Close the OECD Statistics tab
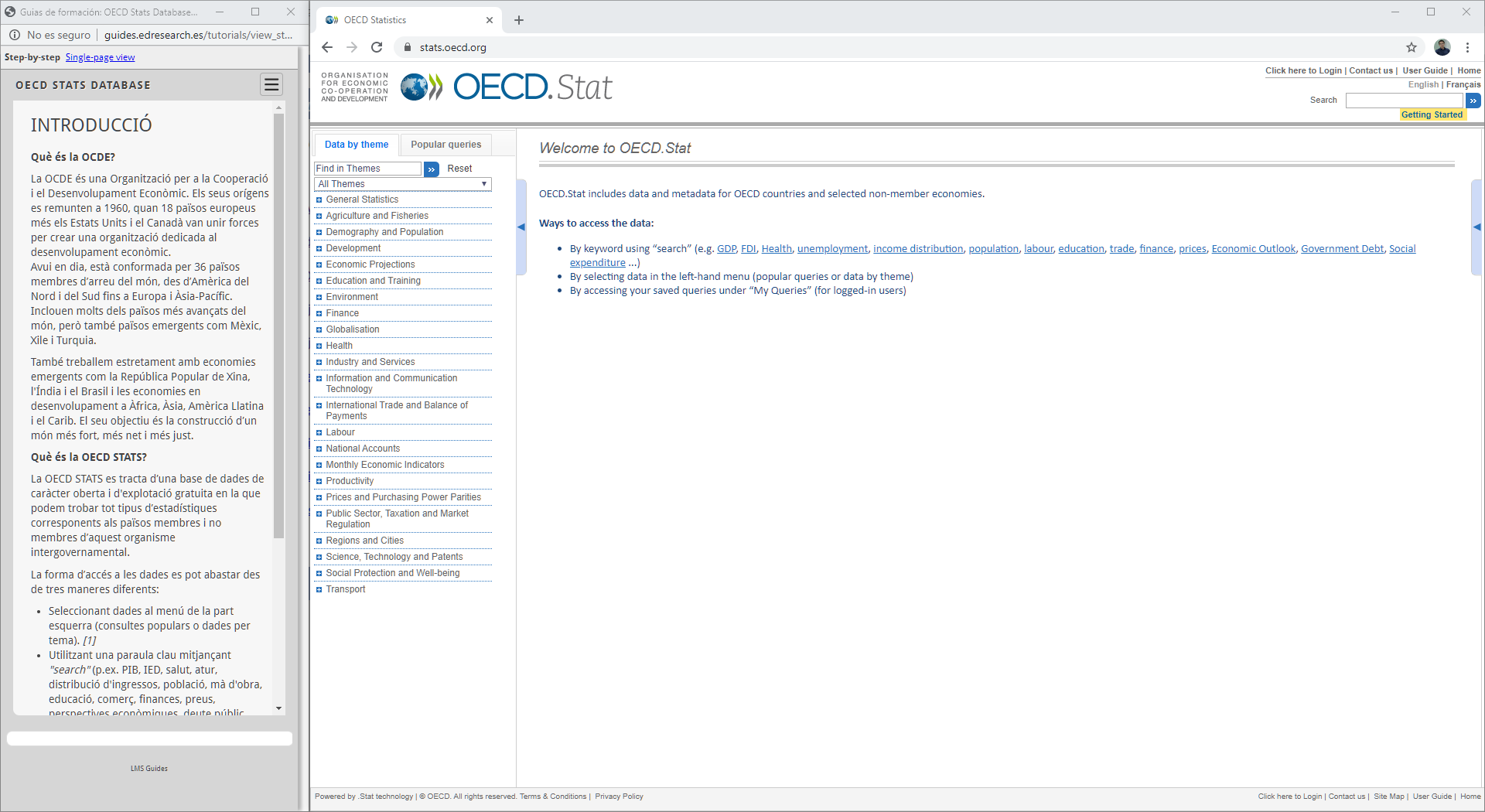 490,20
